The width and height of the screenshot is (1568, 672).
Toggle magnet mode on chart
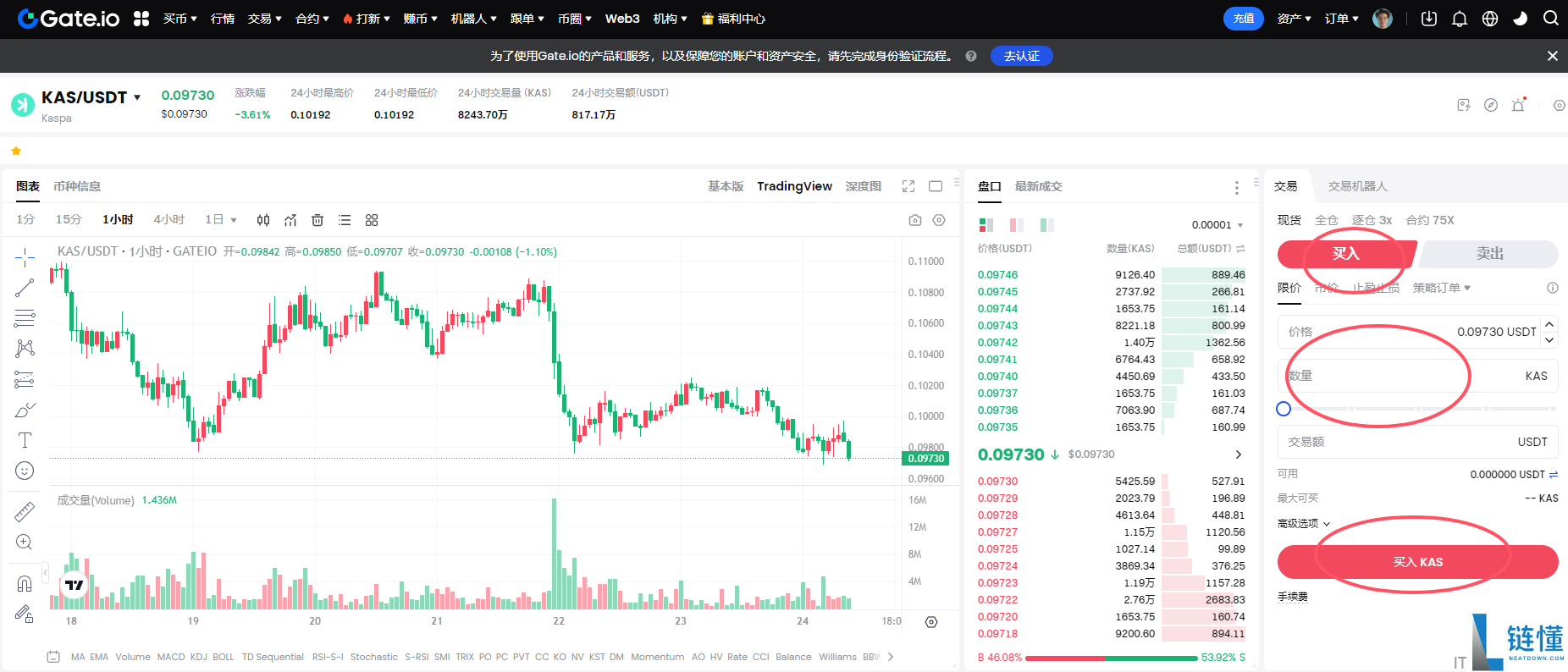coord(25,583)
